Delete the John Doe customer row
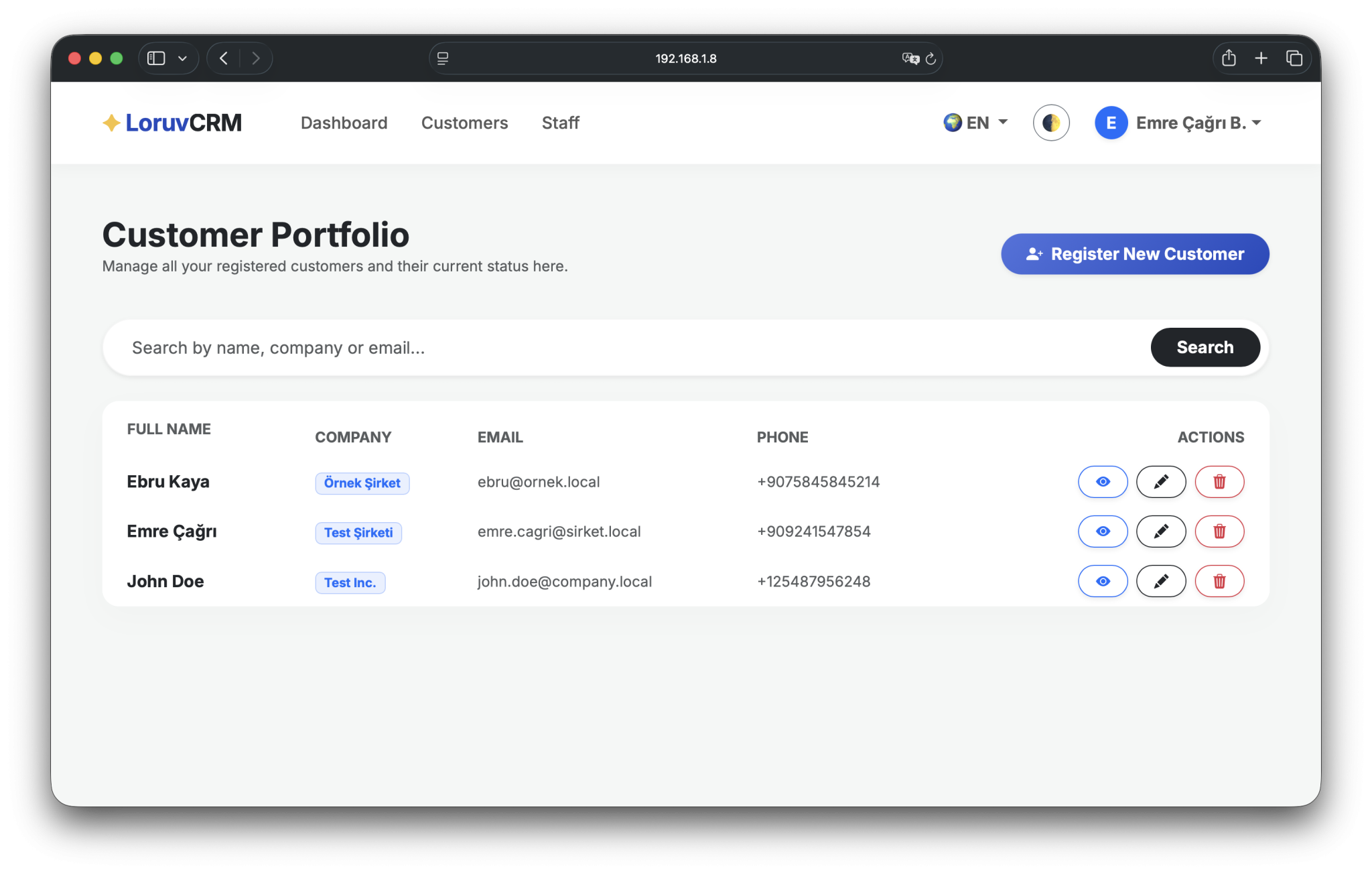This screenshot has width=1372, height=874. [x=1219, y=581]
